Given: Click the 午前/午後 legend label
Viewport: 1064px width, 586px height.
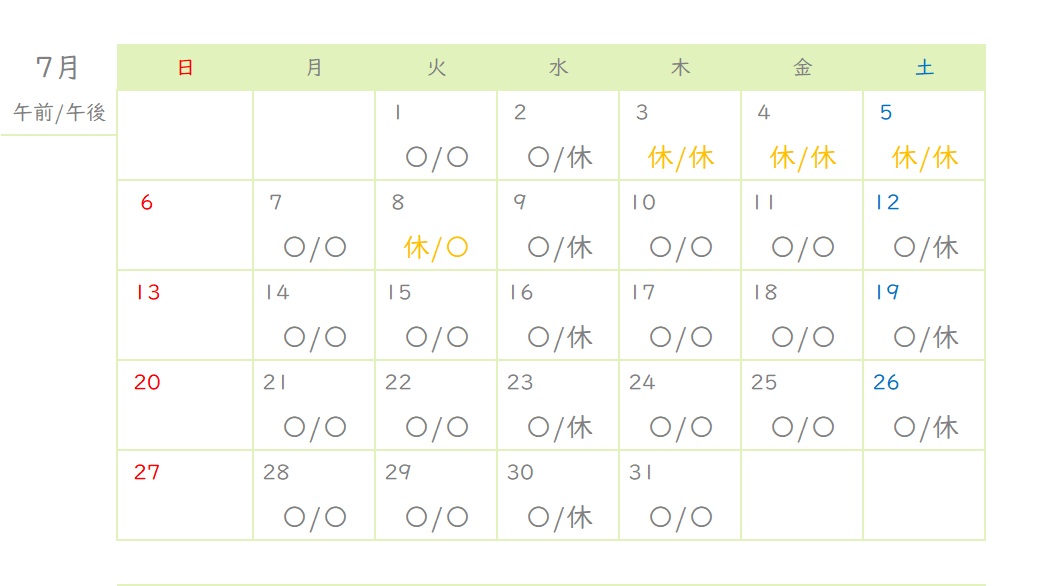Looking at the screenshot, I should tap(60, 113).
